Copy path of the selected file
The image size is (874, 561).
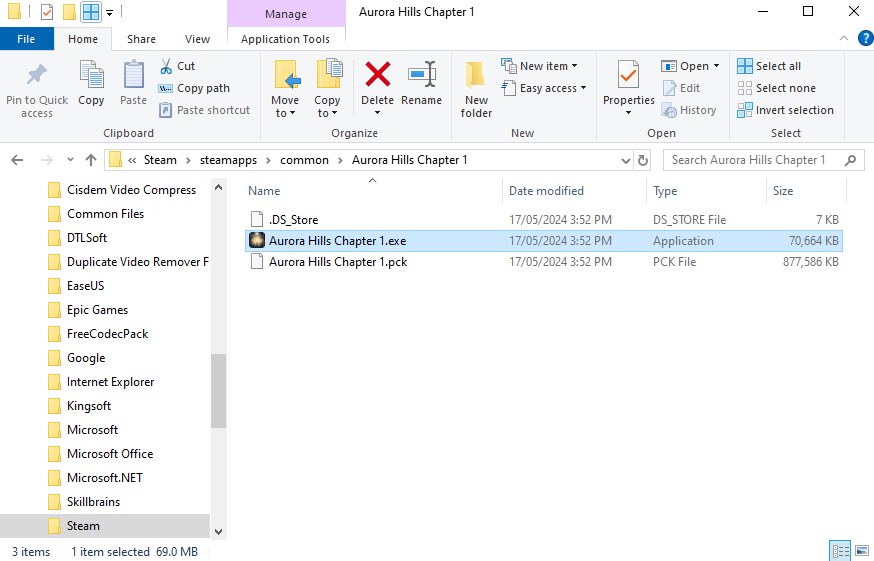pos(194,88)
